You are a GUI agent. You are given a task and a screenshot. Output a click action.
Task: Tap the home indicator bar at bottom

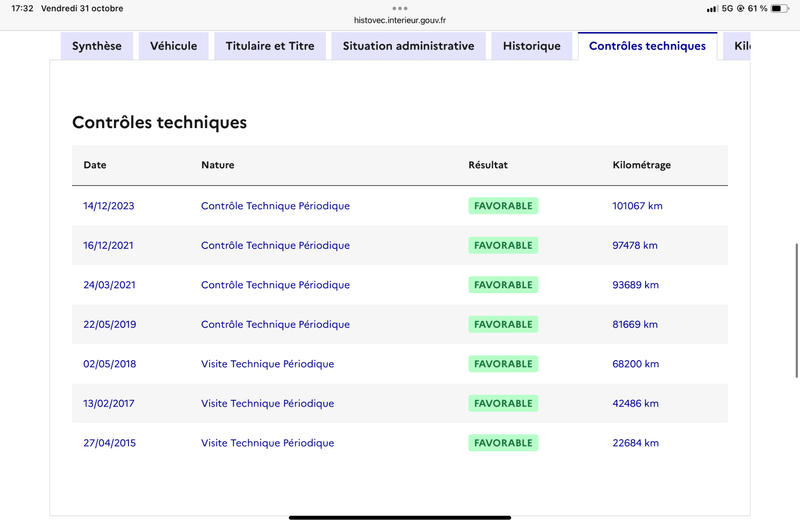pyautogui.click(x=400, y=517)
